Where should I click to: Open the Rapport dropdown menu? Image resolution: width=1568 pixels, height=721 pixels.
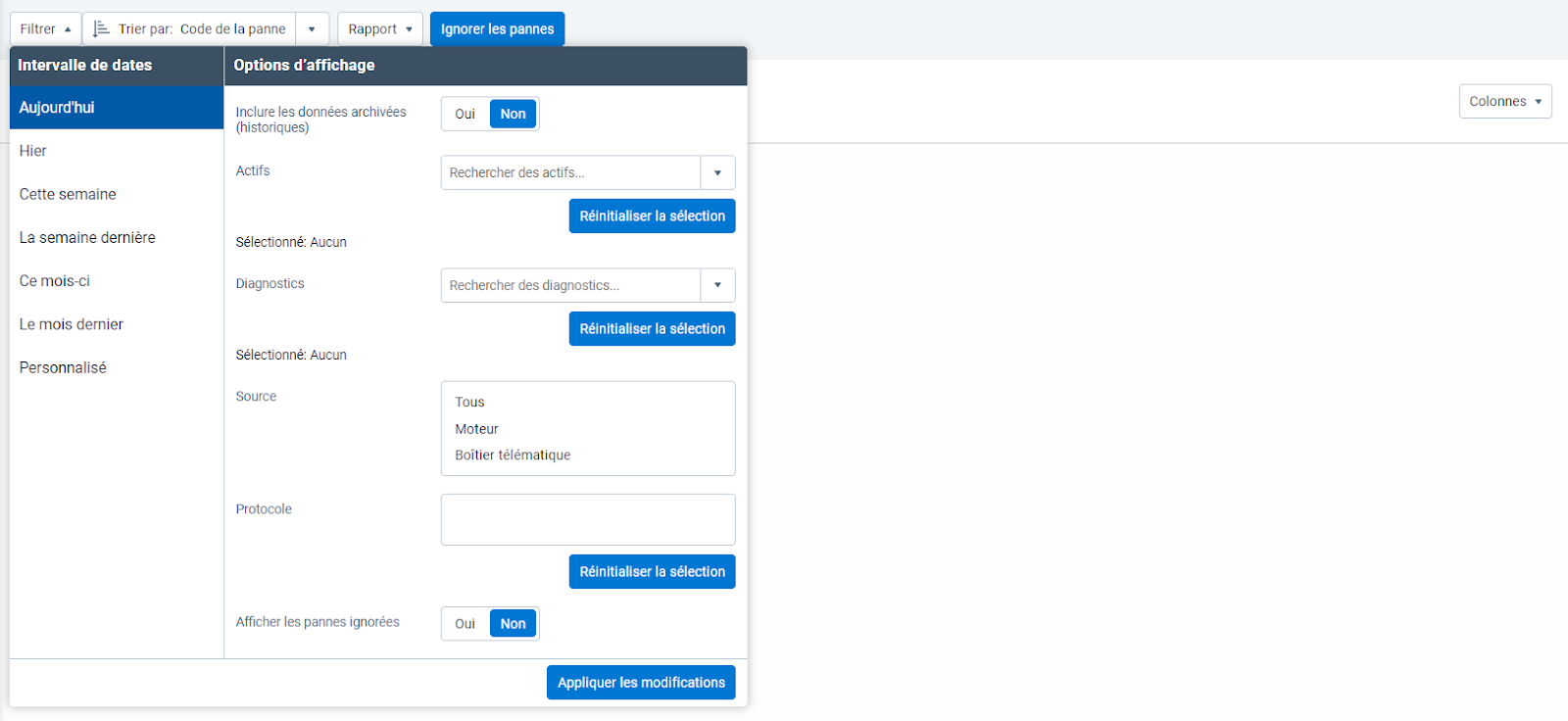380,29
